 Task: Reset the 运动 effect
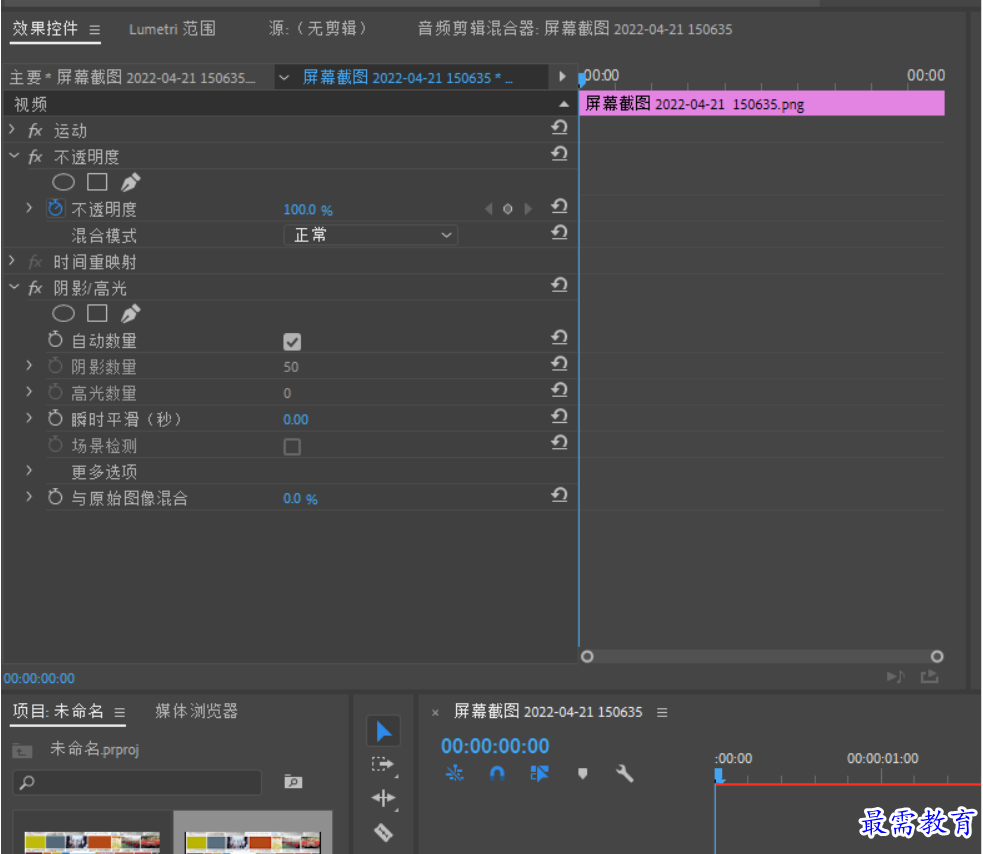[559, 128]
